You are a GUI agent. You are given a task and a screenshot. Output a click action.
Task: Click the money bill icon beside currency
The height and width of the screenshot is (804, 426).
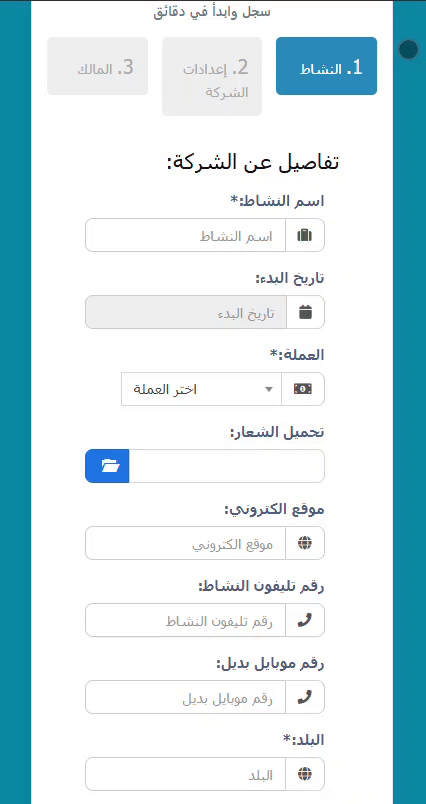point(303,389)
